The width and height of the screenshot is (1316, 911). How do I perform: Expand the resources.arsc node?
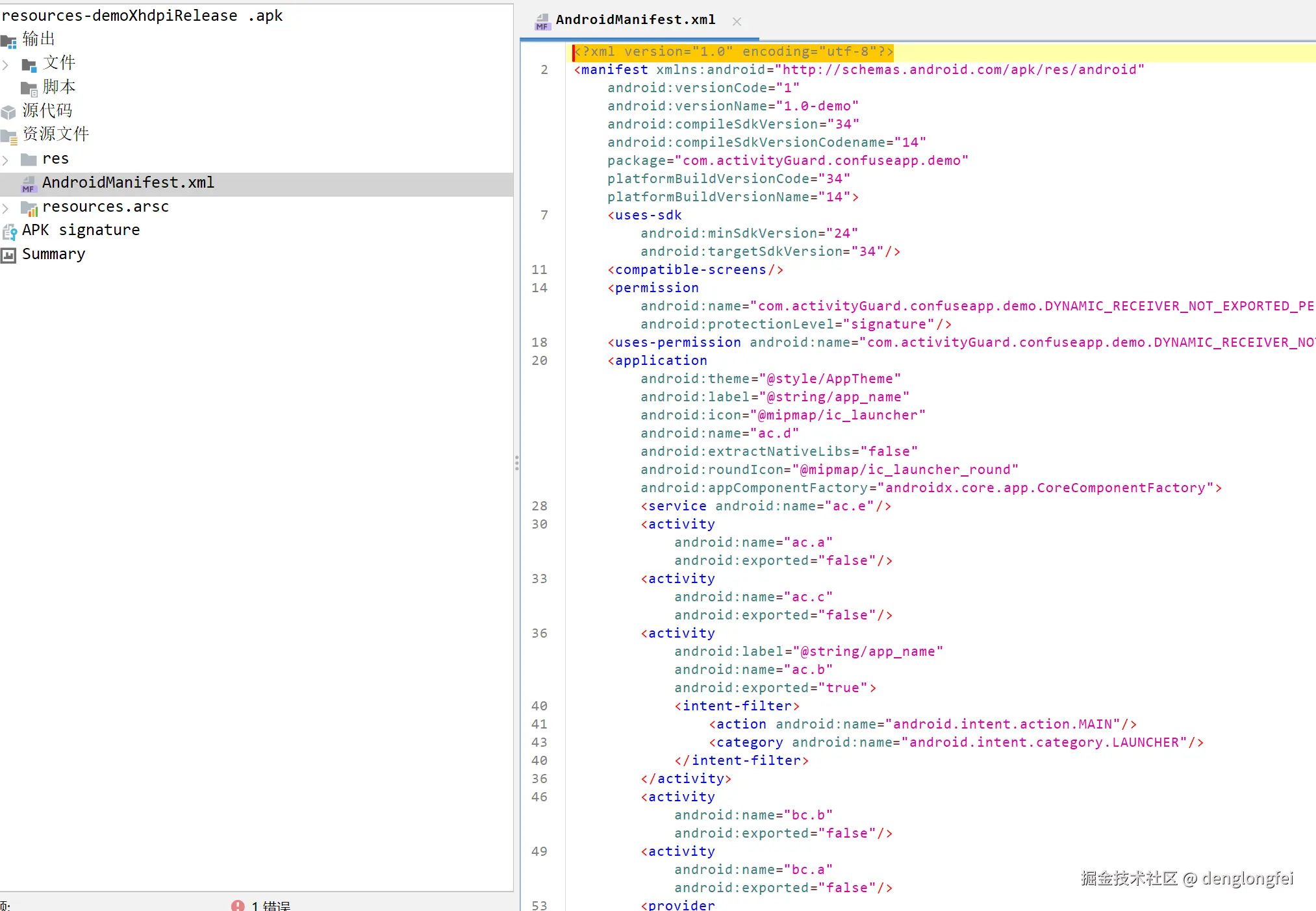pyautogui.click(x=6, y=208)
